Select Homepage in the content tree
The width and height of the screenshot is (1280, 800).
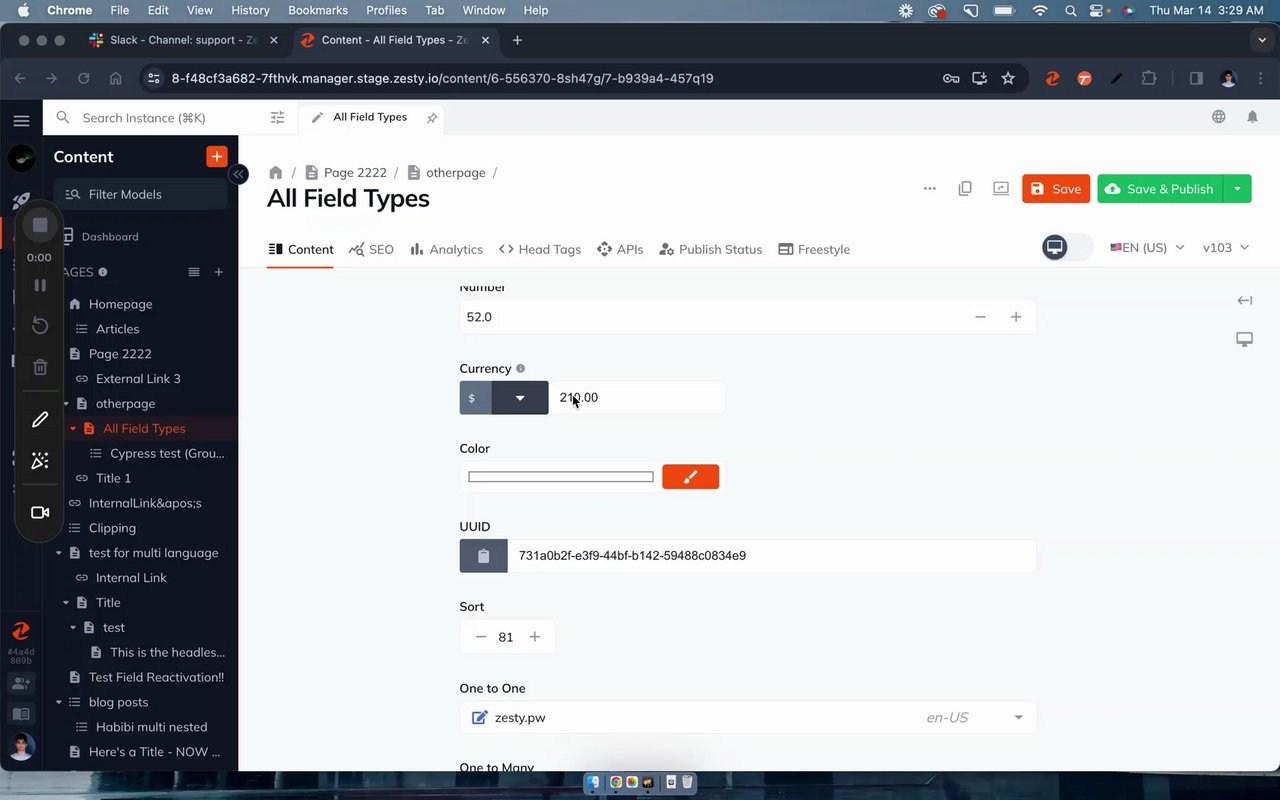pyautogui.click(x=120, y=304)
